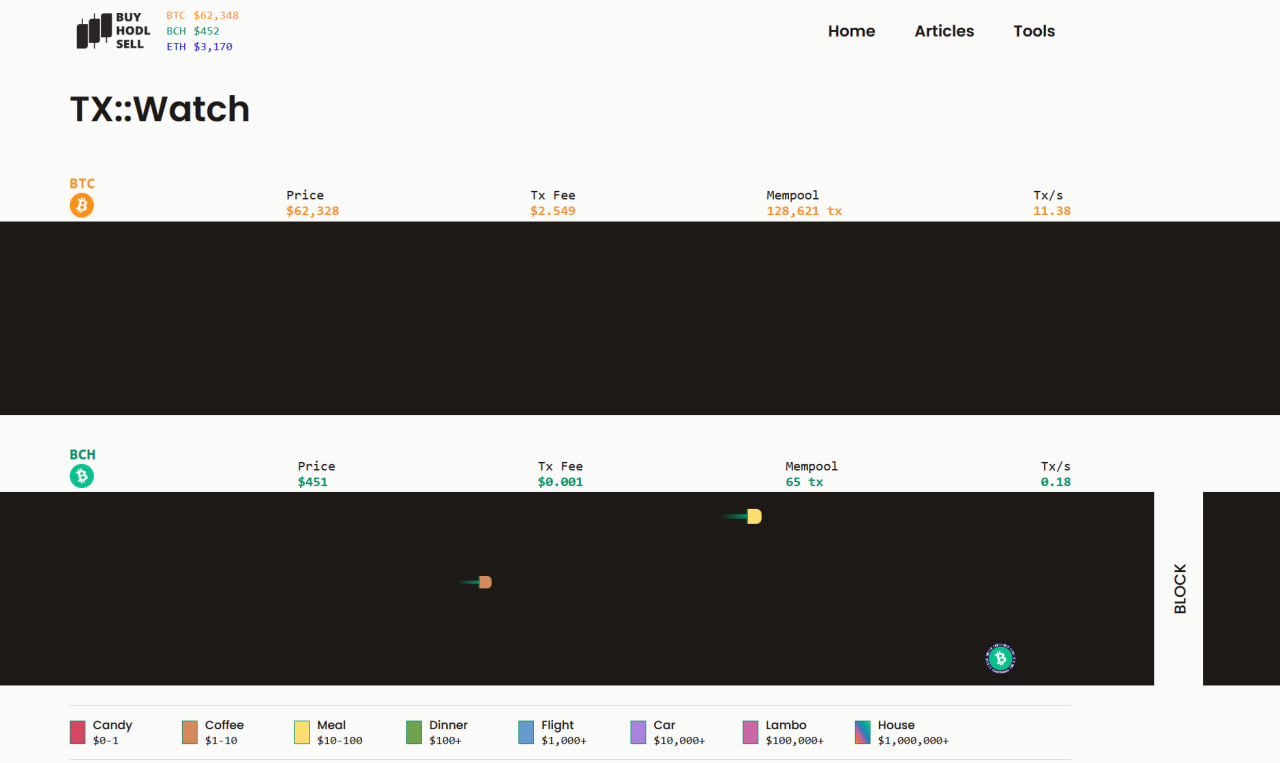Click the BTC Tx/s value 11.38
This screenshot has width=1280, height=763.
click(1052, 211)
